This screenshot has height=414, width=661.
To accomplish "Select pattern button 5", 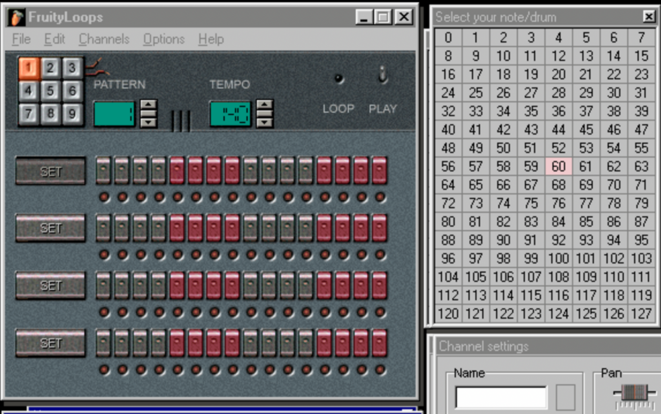I will pos(51,91).
